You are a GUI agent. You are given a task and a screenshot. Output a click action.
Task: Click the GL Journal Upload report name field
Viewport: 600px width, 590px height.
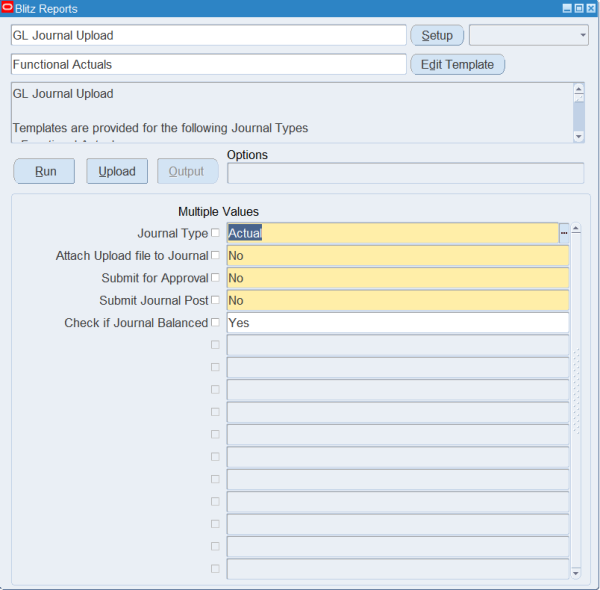tap(209, 35)
